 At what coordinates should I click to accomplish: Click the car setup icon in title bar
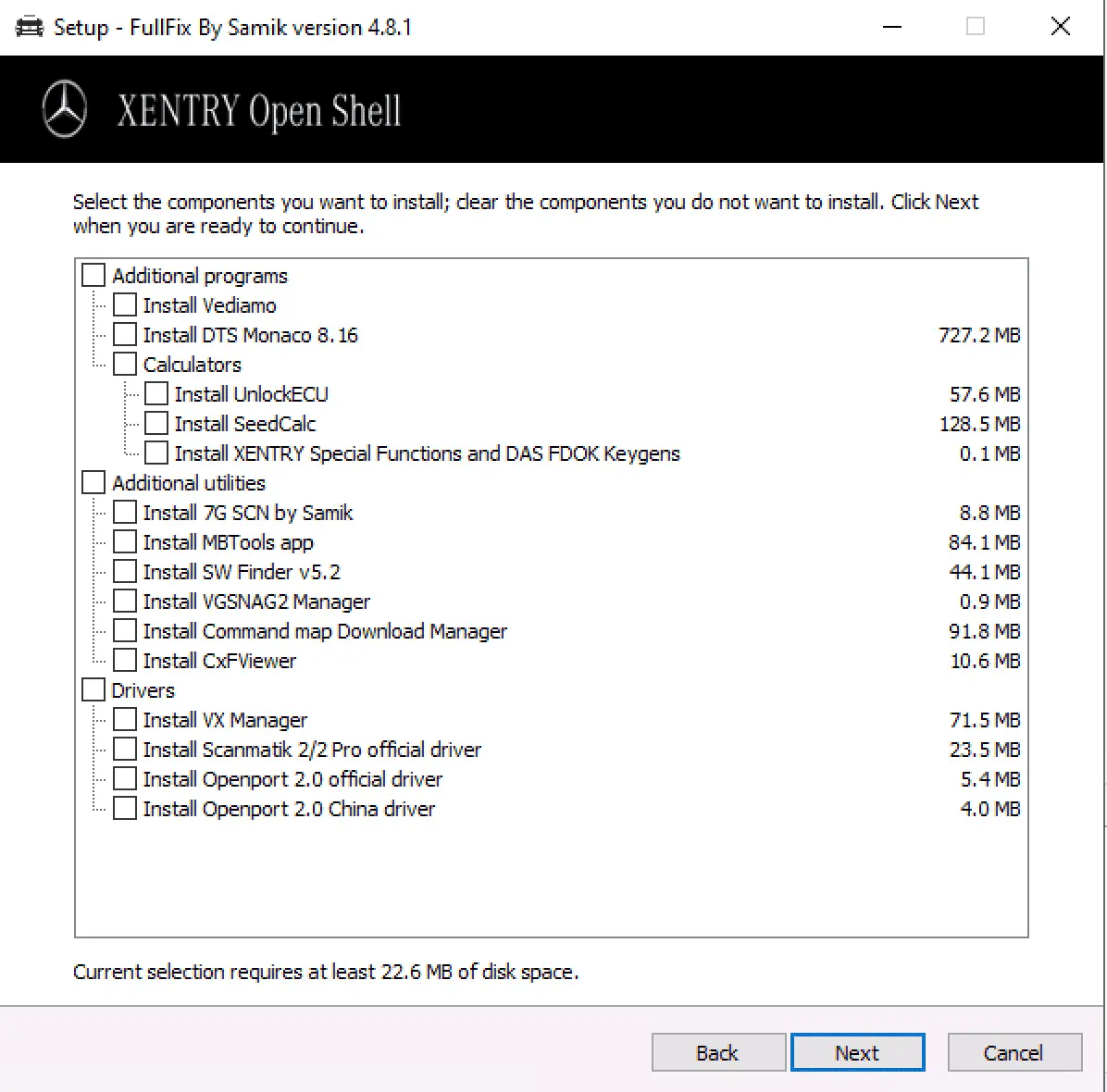29,27
